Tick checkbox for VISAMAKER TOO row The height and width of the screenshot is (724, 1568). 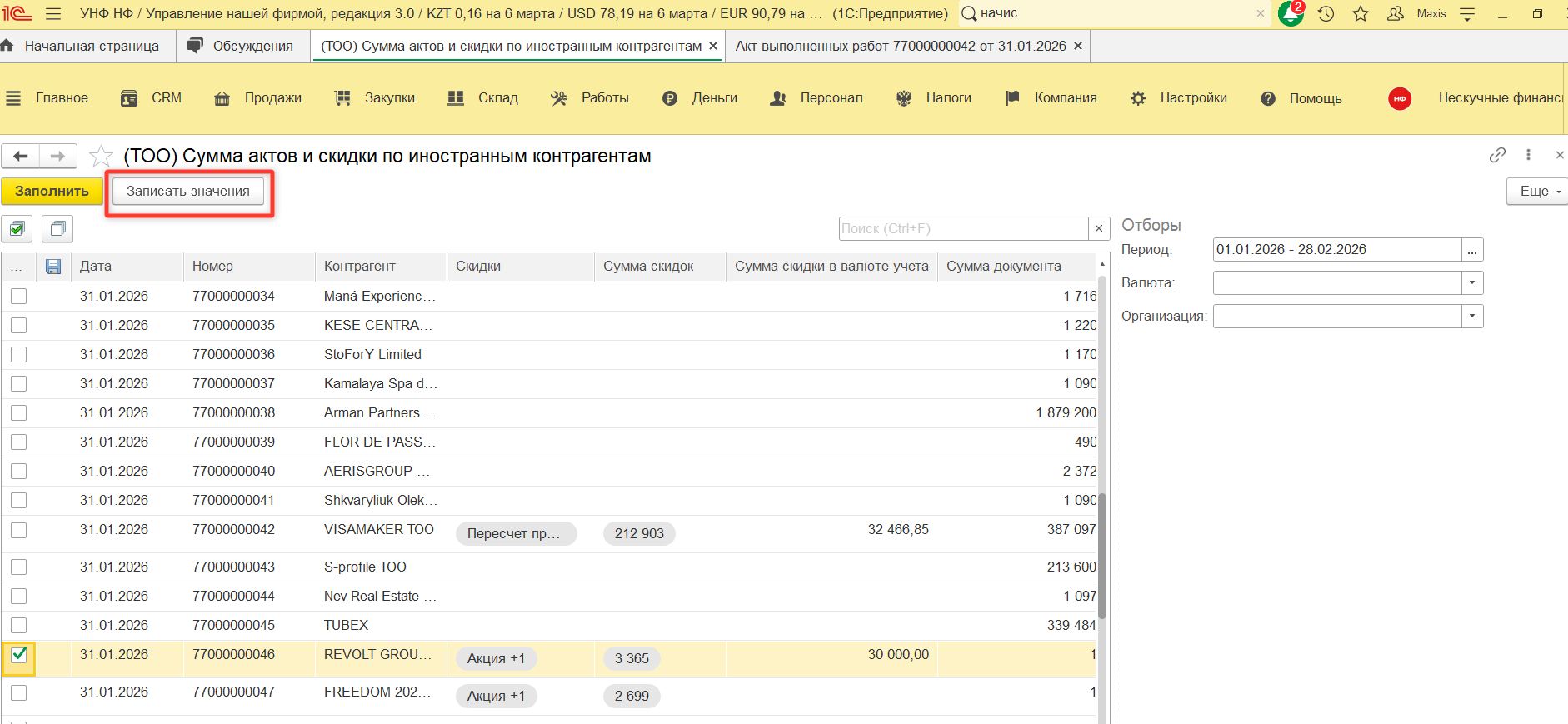pos(18,530)
